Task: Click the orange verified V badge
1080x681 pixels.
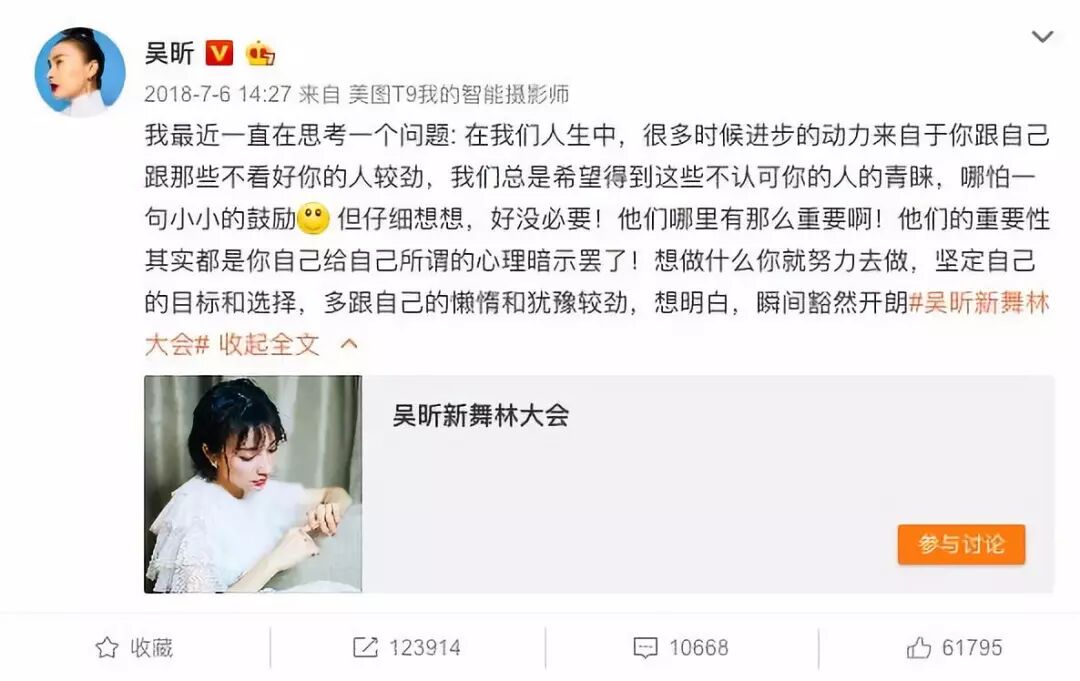Action: tap(219, 53)
